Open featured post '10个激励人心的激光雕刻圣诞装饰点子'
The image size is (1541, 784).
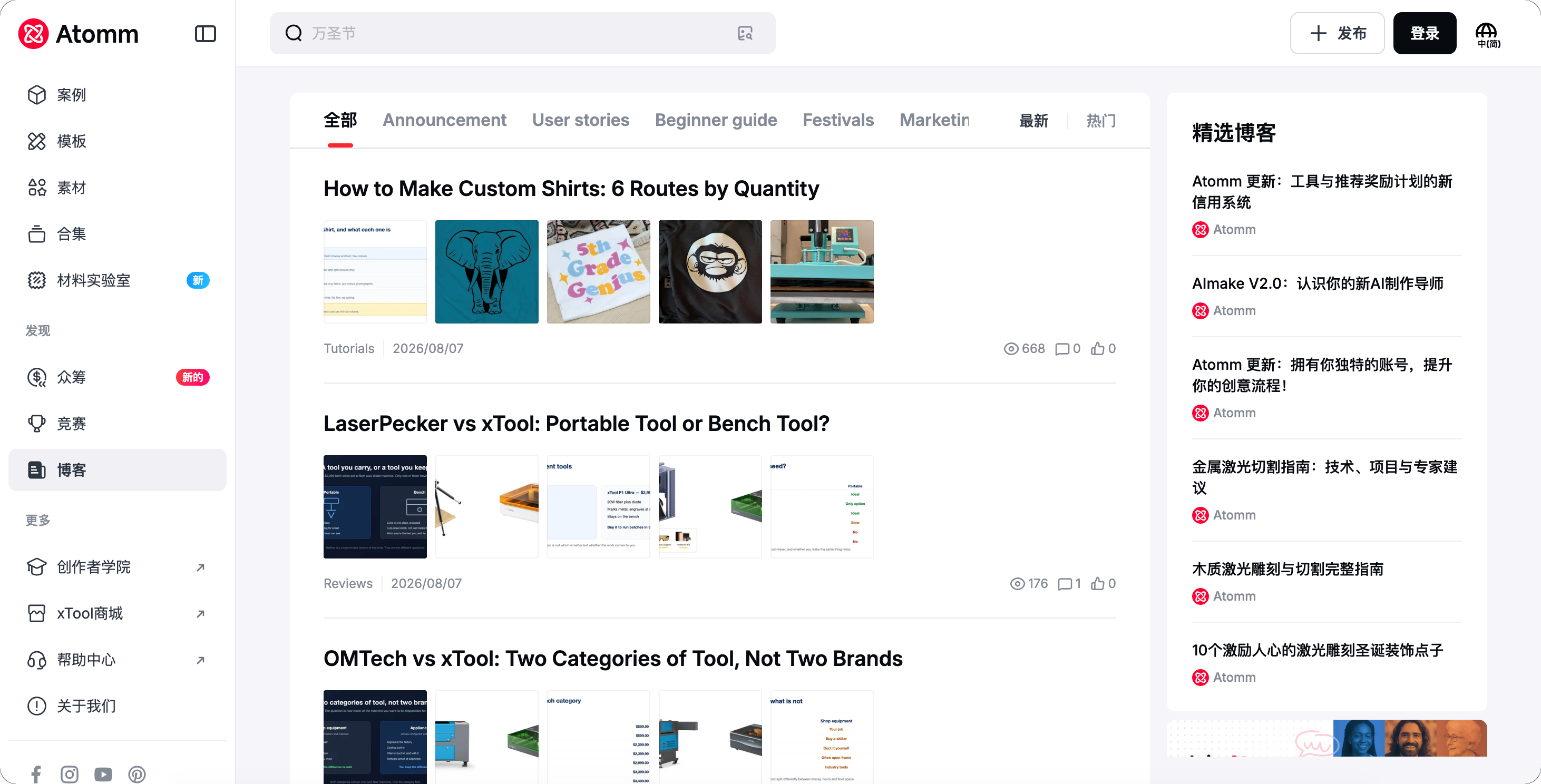pyautogui.click(x=1318, y=651)
